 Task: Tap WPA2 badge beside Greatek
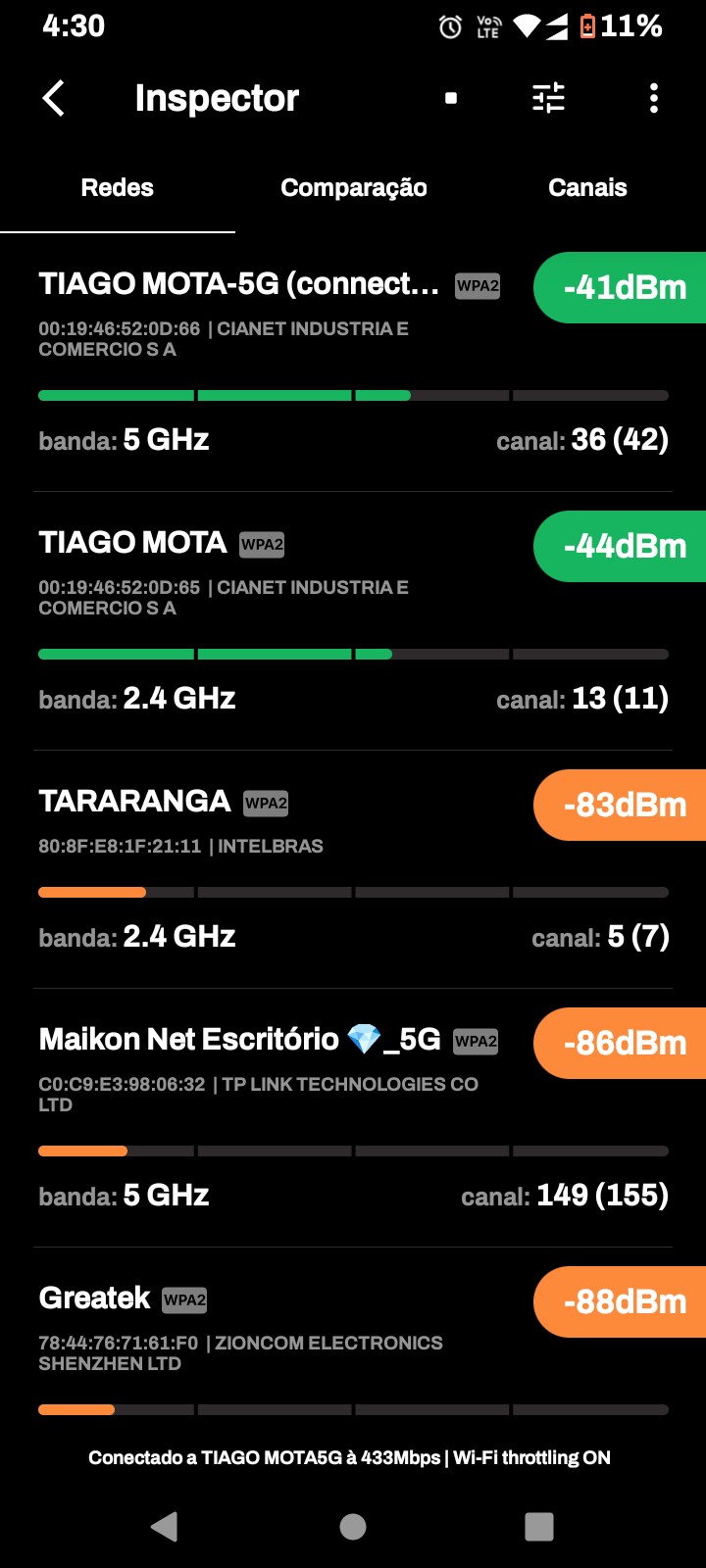coord(184,1300)
